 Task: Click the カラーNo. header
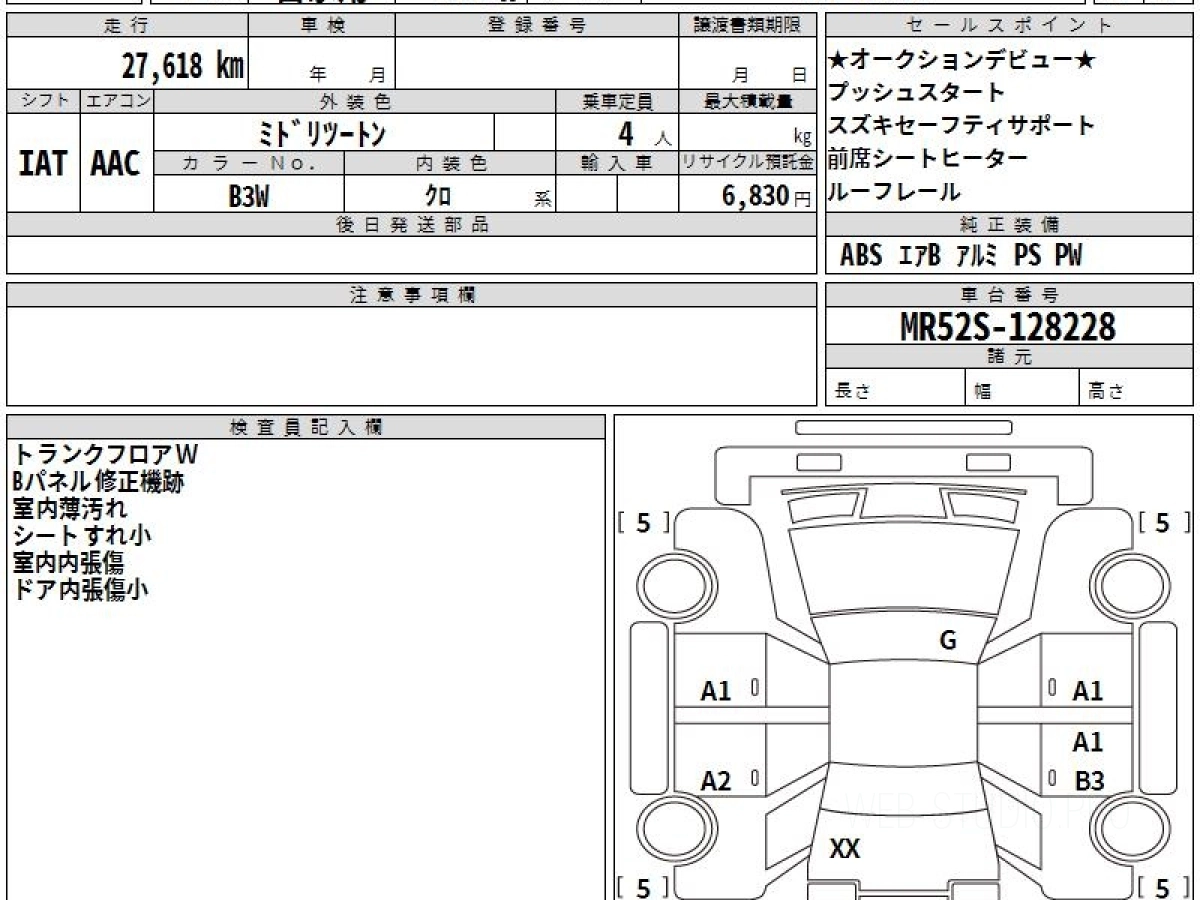(x=249, y=163)
